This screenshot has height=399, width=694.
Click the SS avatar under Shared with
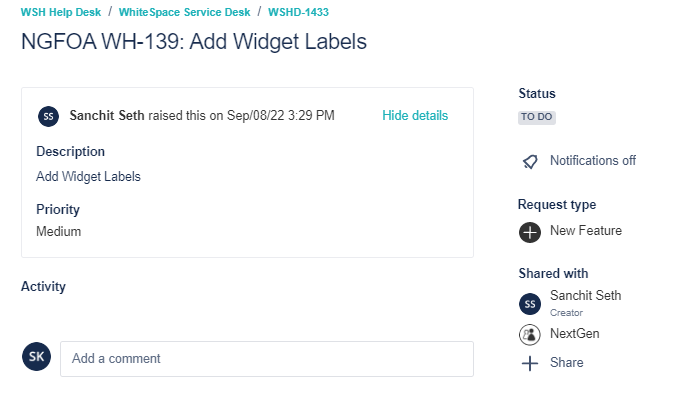[530, 304]
